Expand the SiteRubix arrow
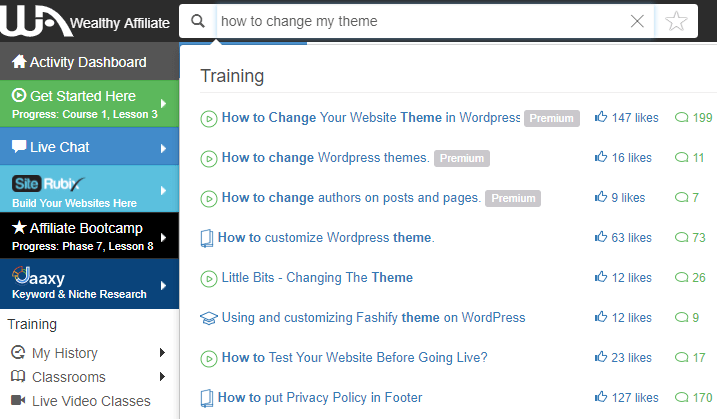717x419 pixels. [163, 191]
